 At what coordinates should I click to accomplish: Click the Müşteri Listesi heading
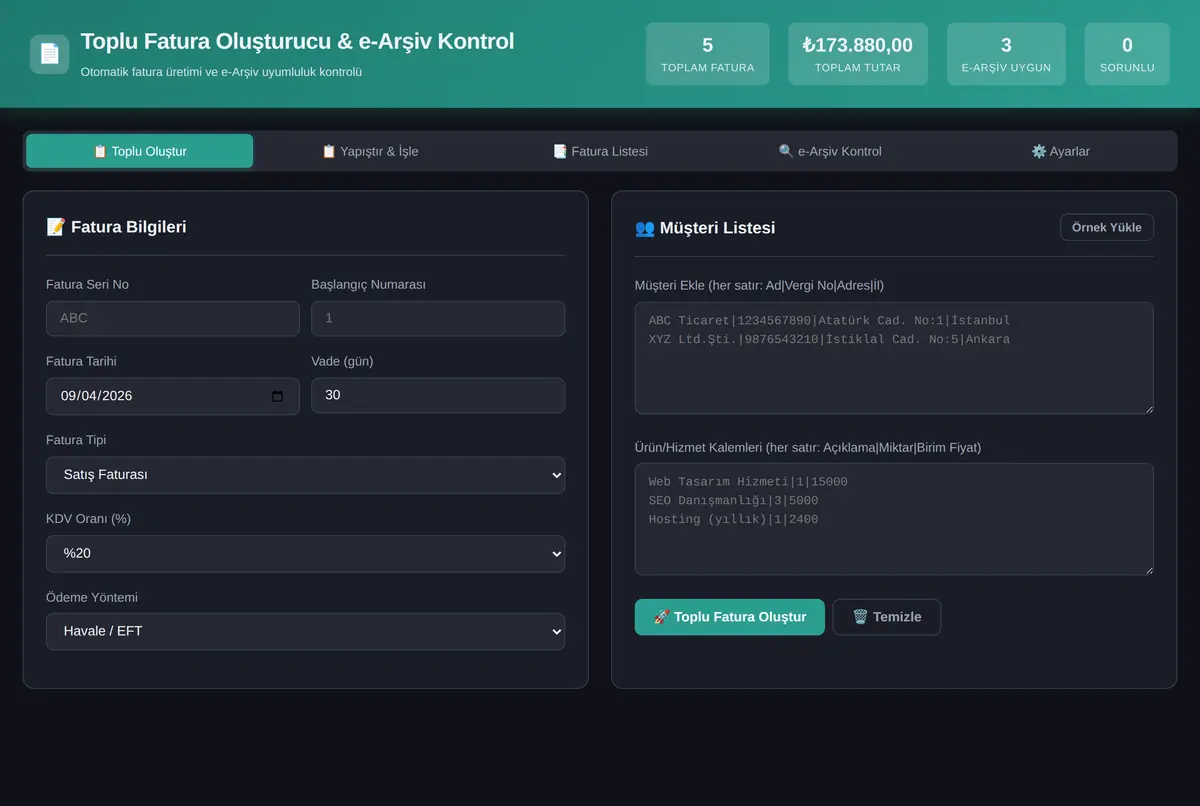pyautogui.click(x=705, y=228)
